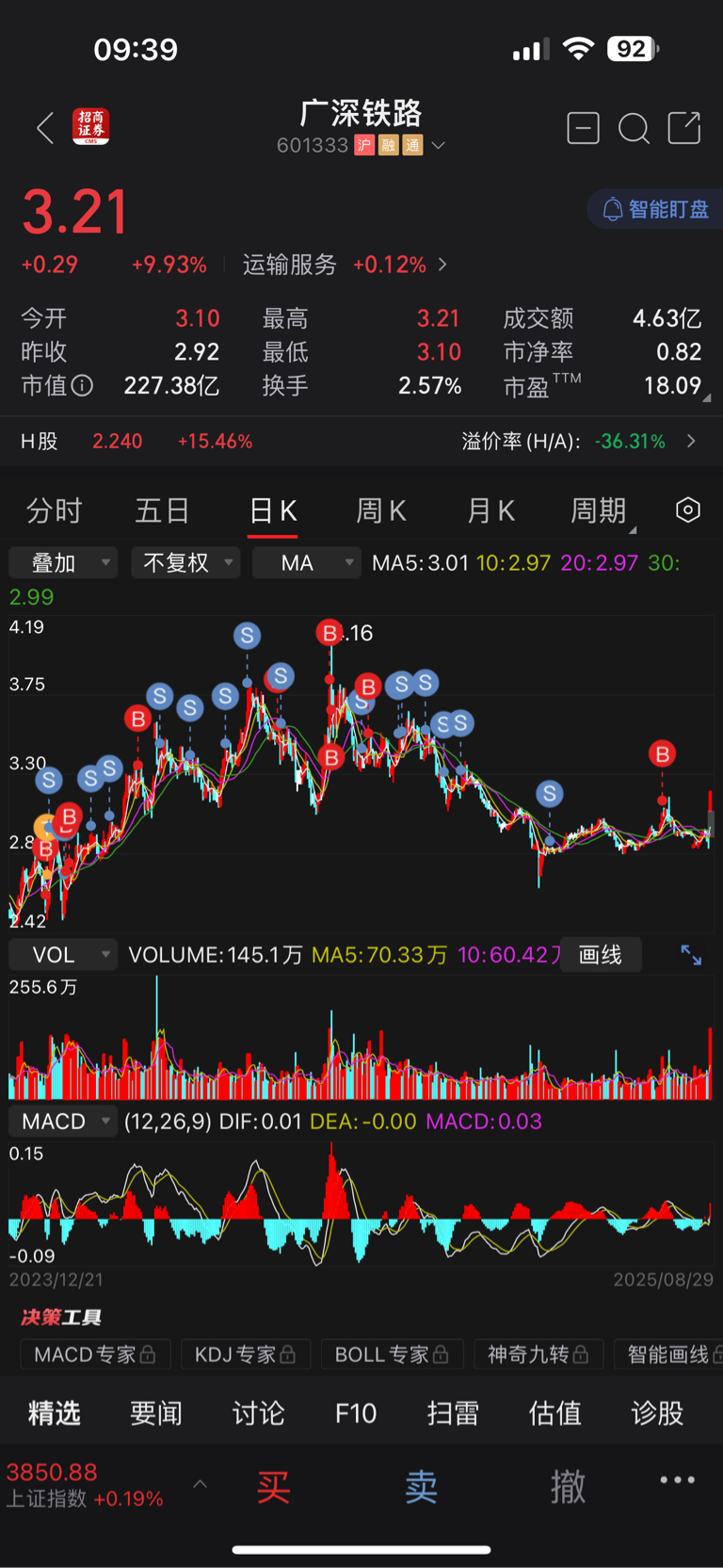Expand index ticker up chevron
723x1568 pixels.
tap(200, 1484)
